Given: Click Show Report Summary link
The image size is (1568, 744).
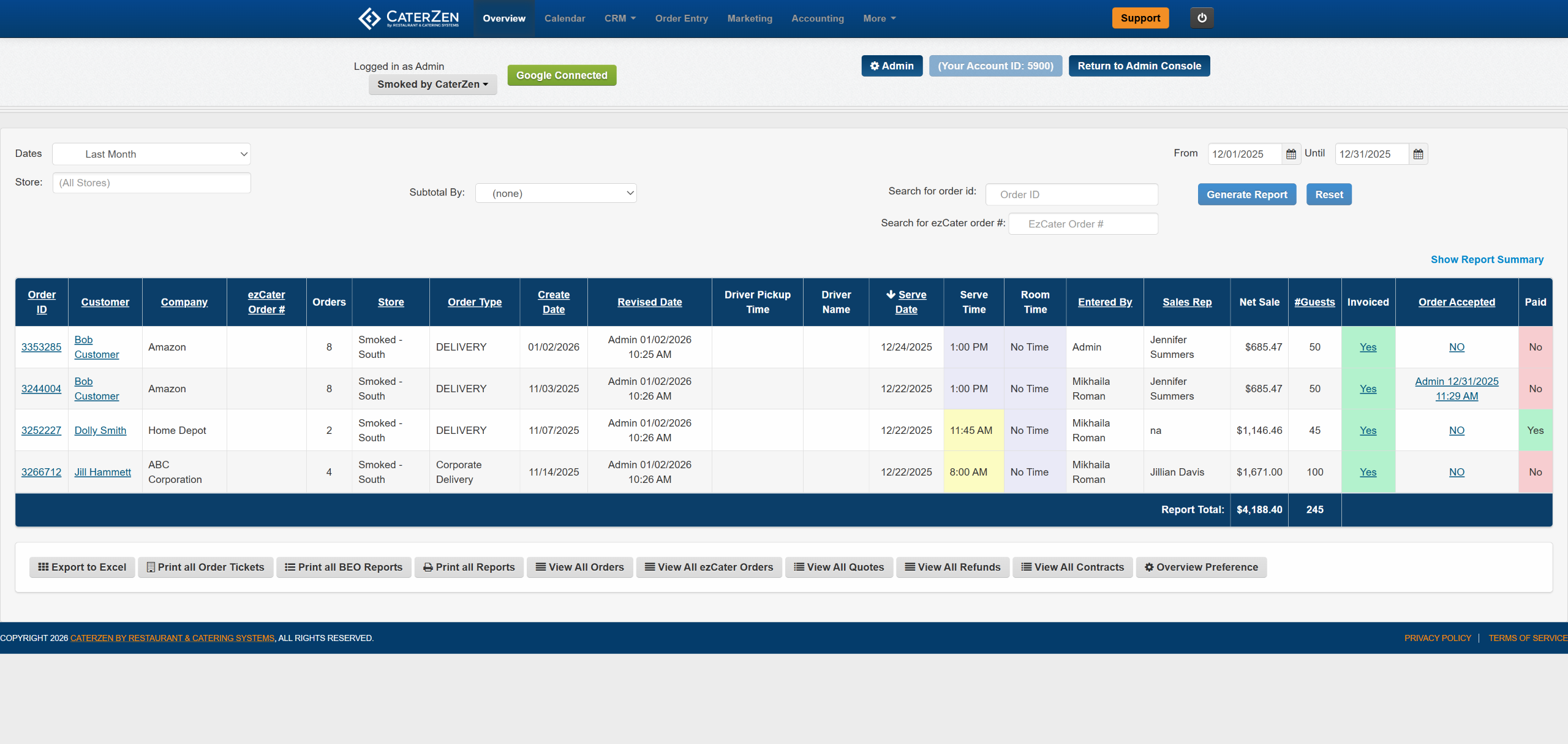Looking at the screenshot, I should (x=1487, y=259).
